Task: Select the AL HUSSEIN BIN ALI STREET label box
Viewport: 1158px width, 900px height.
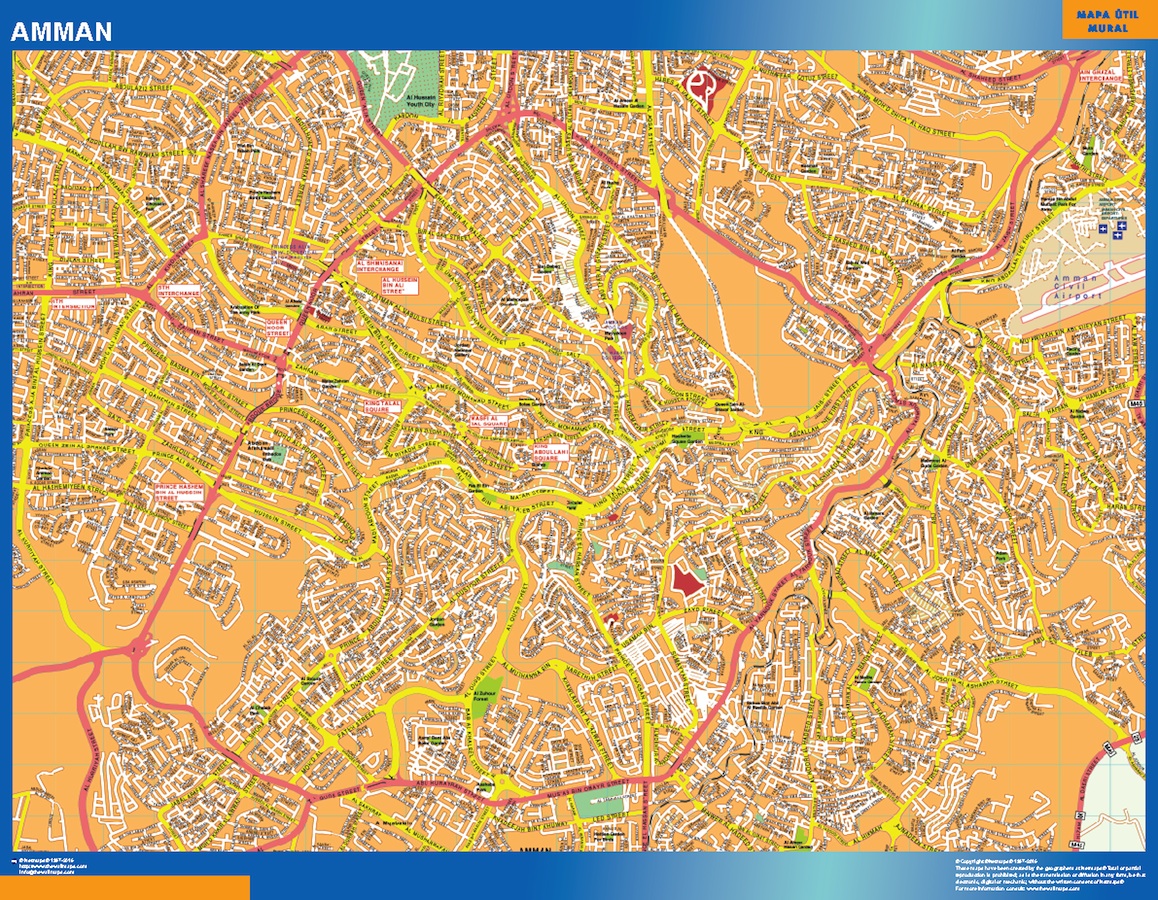Action: tap(400, 286)
